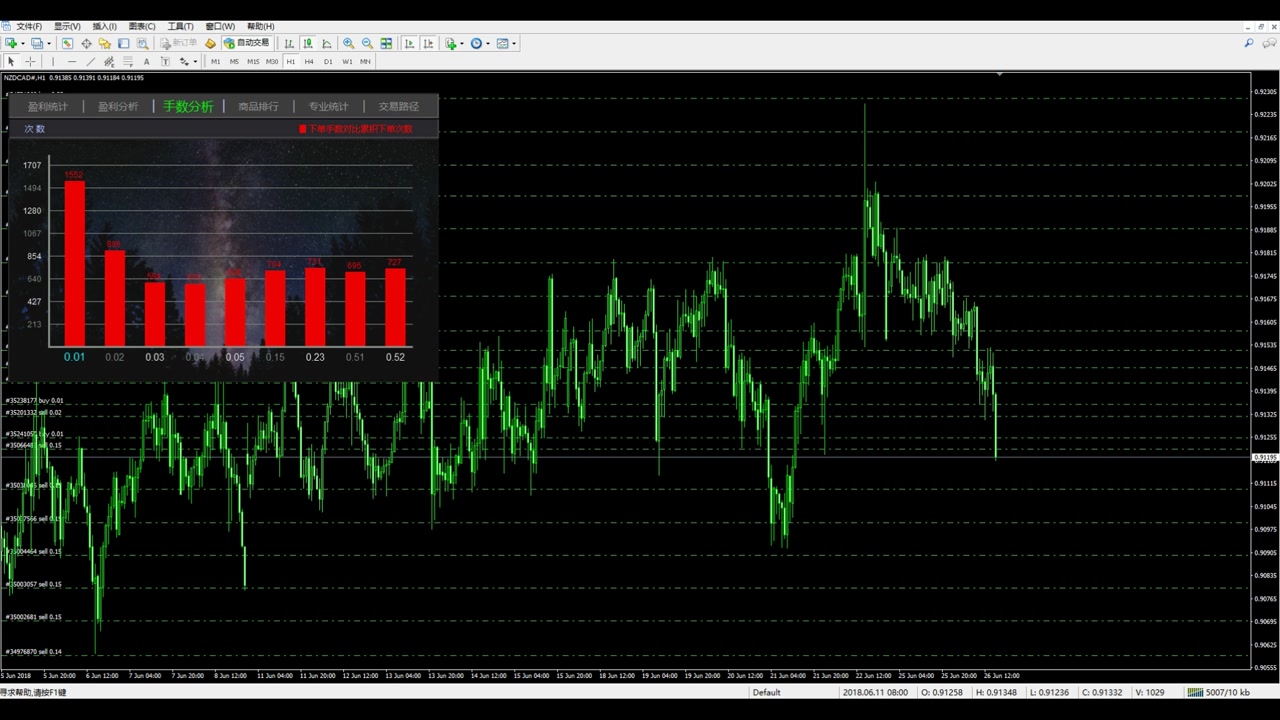
Task: Select the horizontal line drawing tool
Action: coord(71,61)
